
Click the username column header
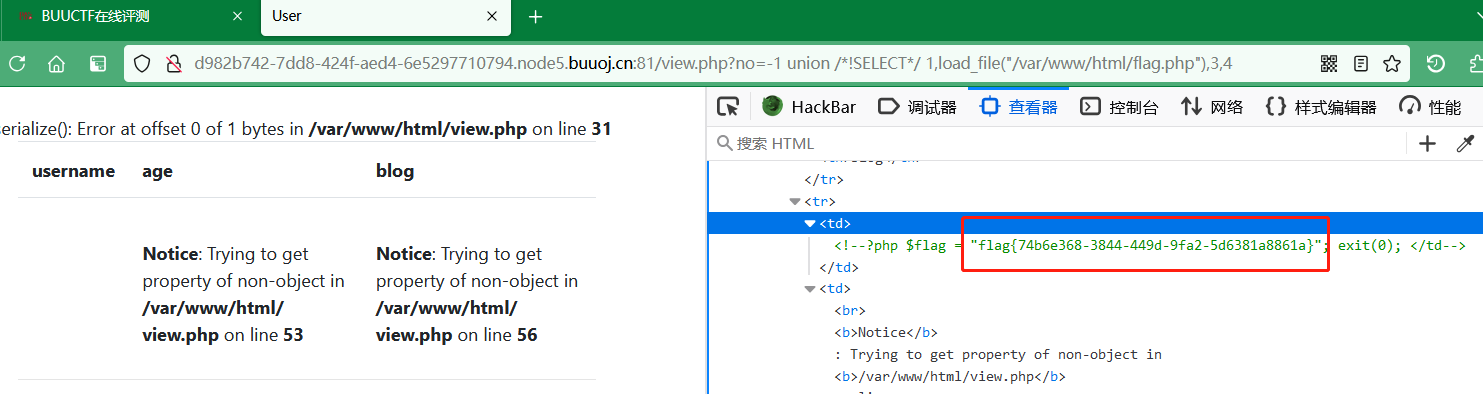tap(74, 171)
